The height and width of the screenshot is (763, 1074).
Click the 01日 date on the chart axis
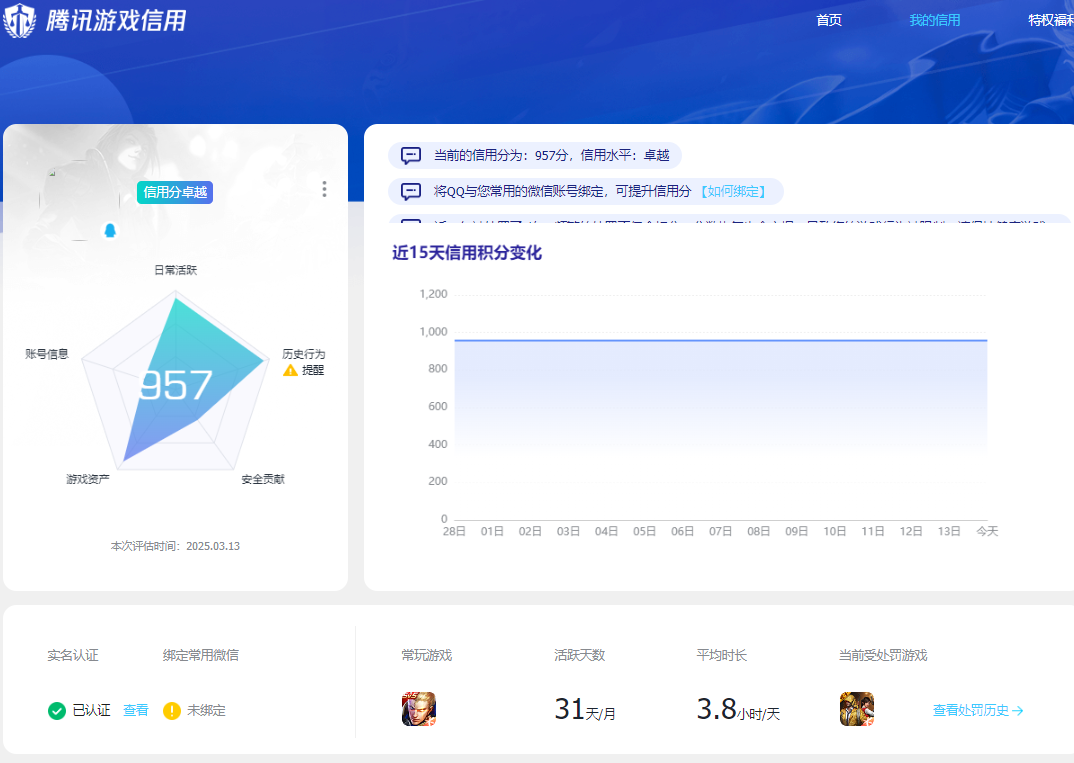click(x=492, y=531)
